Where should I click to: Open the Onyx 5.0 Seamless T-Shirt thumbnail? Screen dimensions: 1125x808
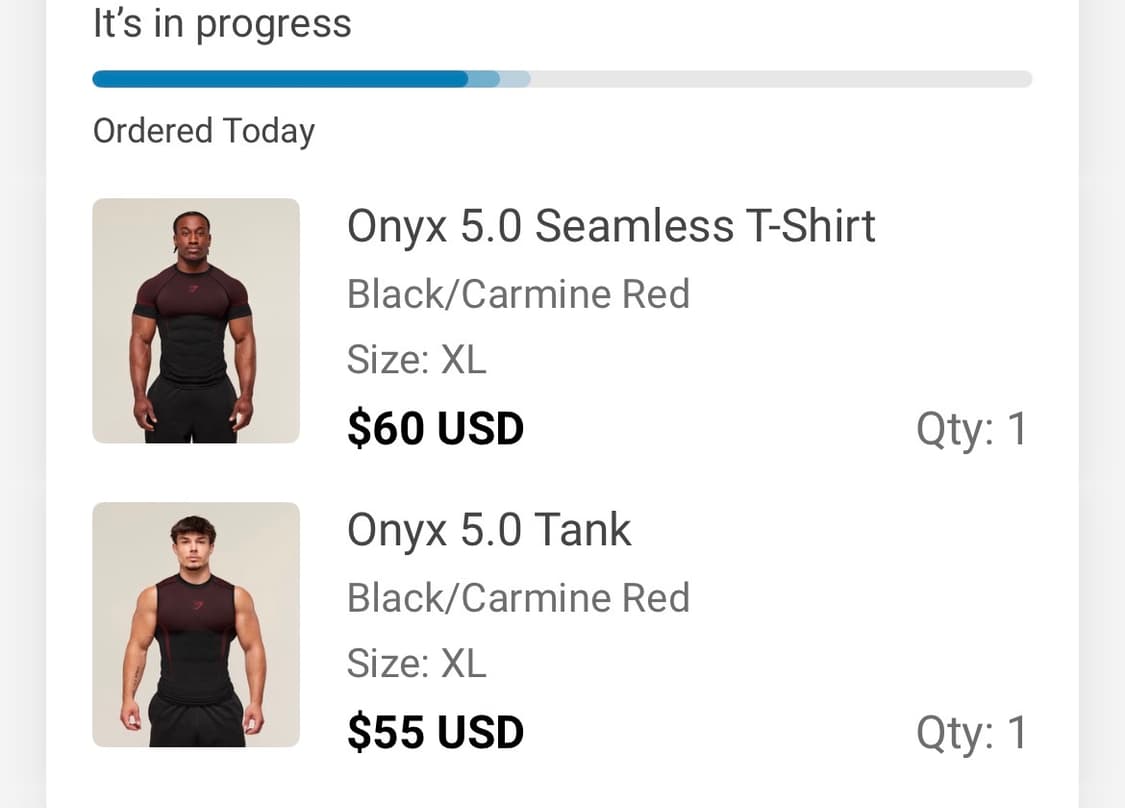[x=196, y=320]
